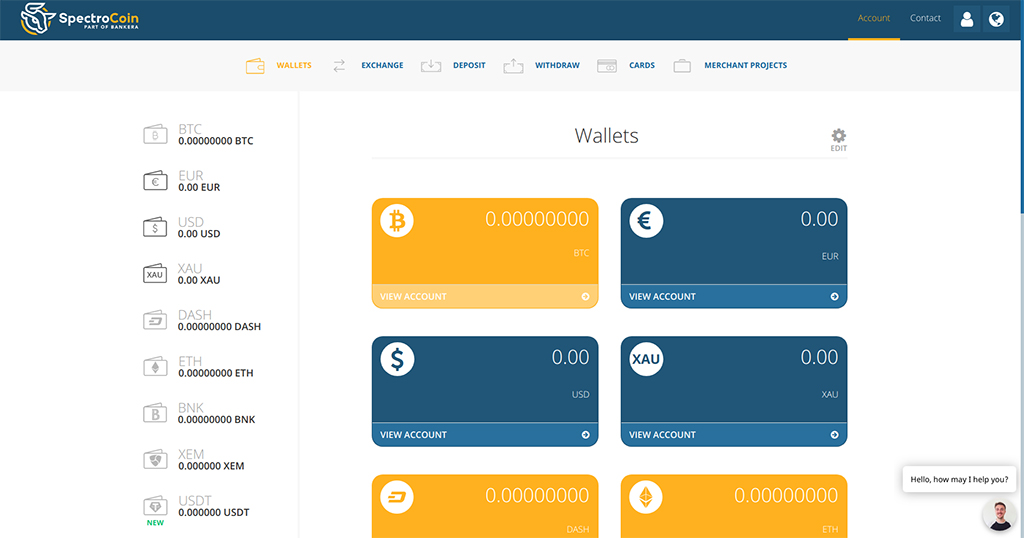
Task: Go to the Merchant Projects tab
Action: point(745,65)
